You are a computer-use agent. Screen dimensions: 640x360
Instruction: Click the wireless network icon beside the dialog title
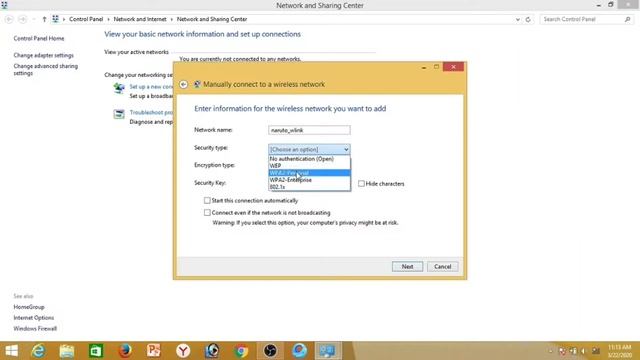(197, 84)
